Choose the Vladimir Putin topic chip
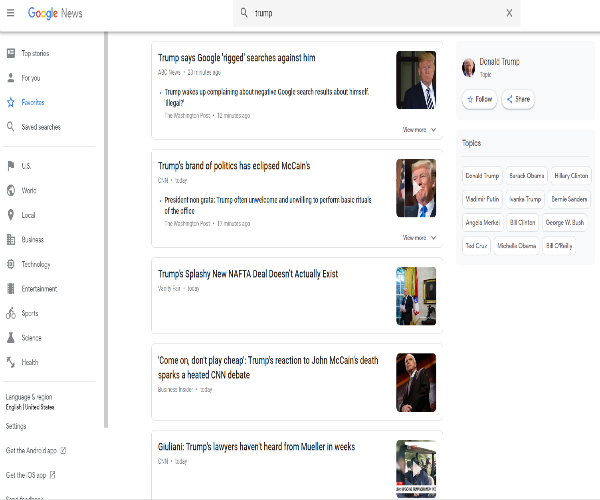The width and height of the screenshot is (600, 500). [482, 198]
